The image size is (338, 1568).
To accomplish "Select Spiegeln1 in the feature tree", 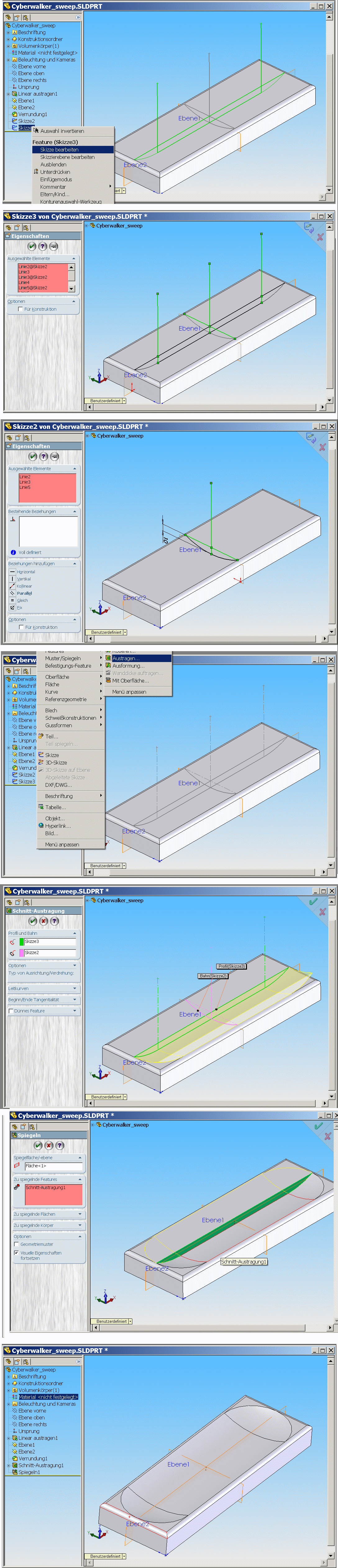I will [29, 1472].
